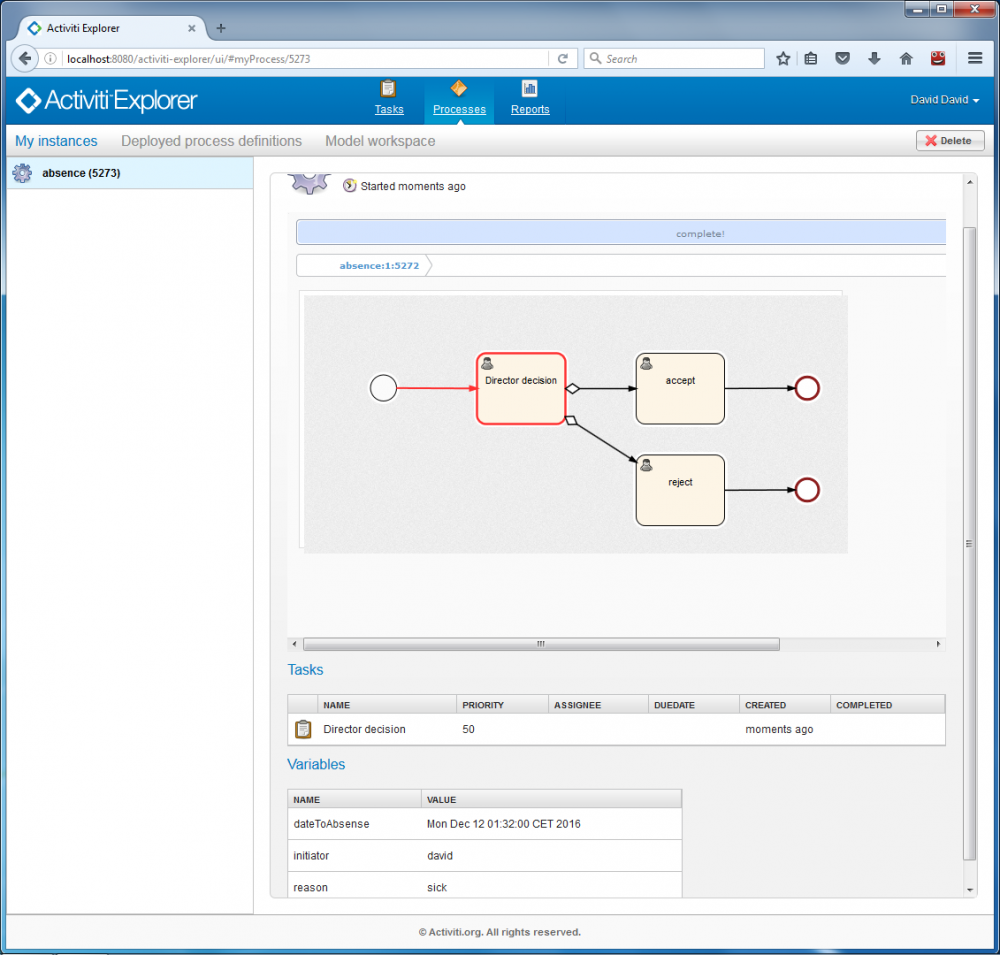
Task: Open a new browser tab
Action: pyautogui.click(x=221, y=28)
